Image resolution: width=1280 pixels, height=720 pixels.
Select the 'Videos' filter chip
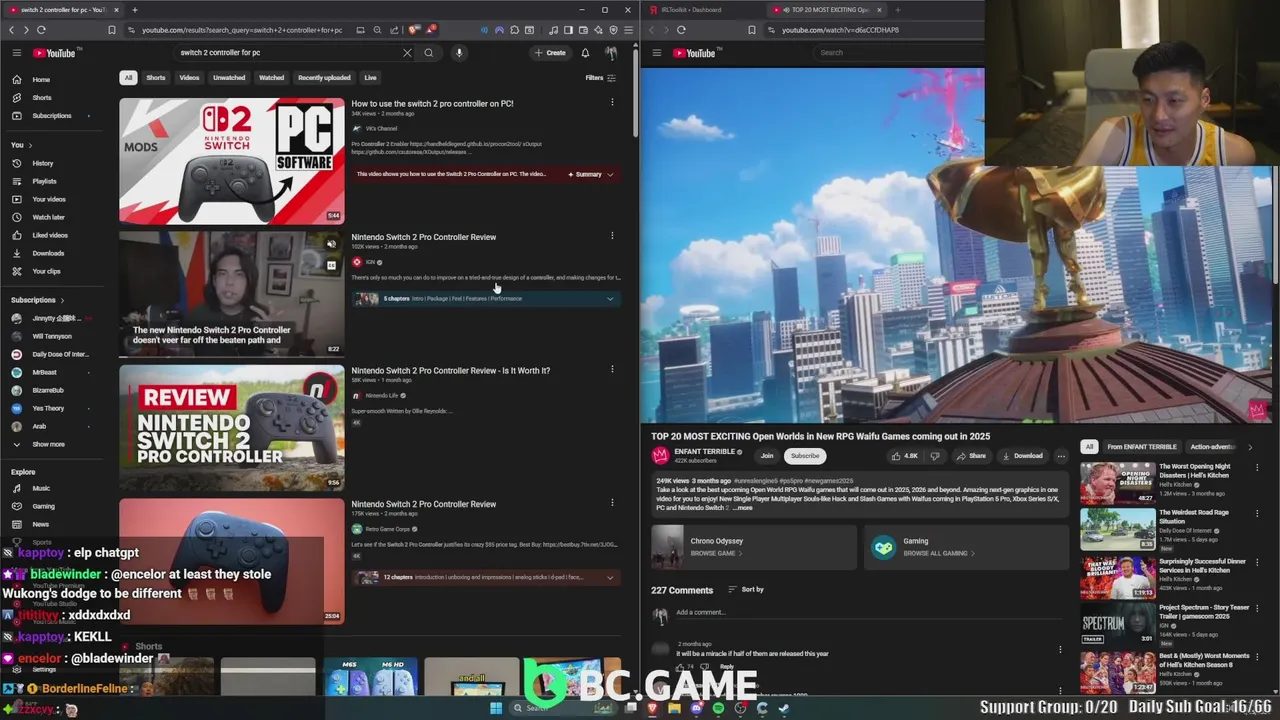(x=189, y=78)
